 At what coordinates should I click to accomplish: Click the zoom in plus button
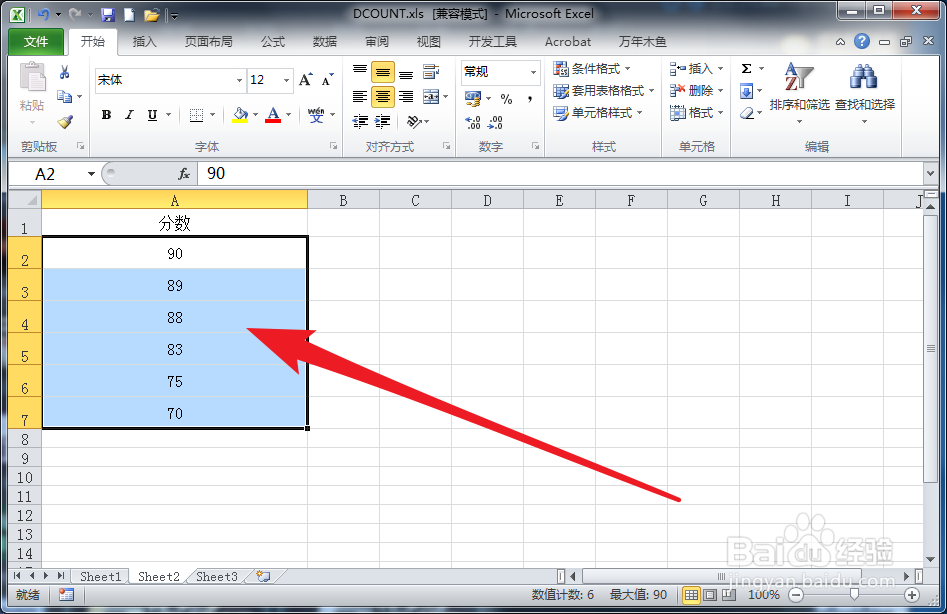(912, 595)
